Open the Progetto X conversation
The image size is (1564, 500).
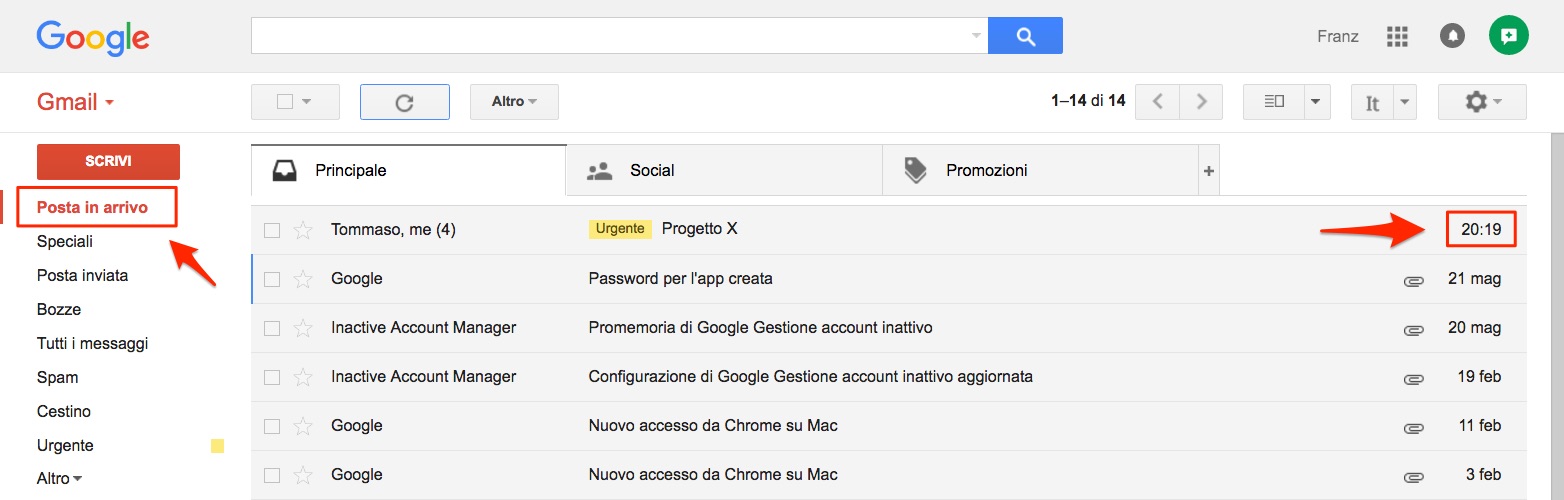(699, 229)
